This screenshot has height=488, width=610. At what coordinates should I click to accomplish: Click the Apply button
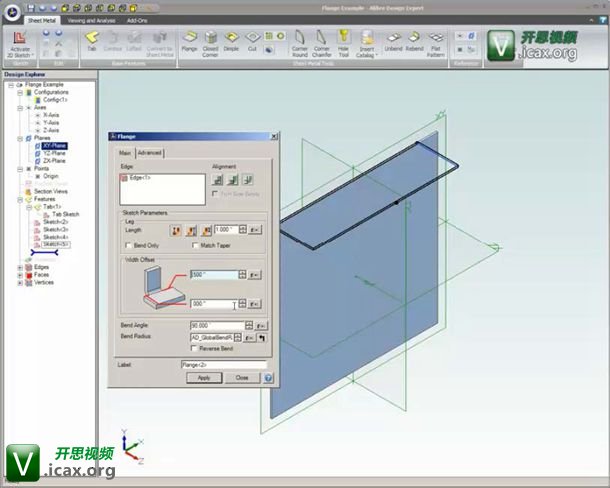click(x=204, y=378)
